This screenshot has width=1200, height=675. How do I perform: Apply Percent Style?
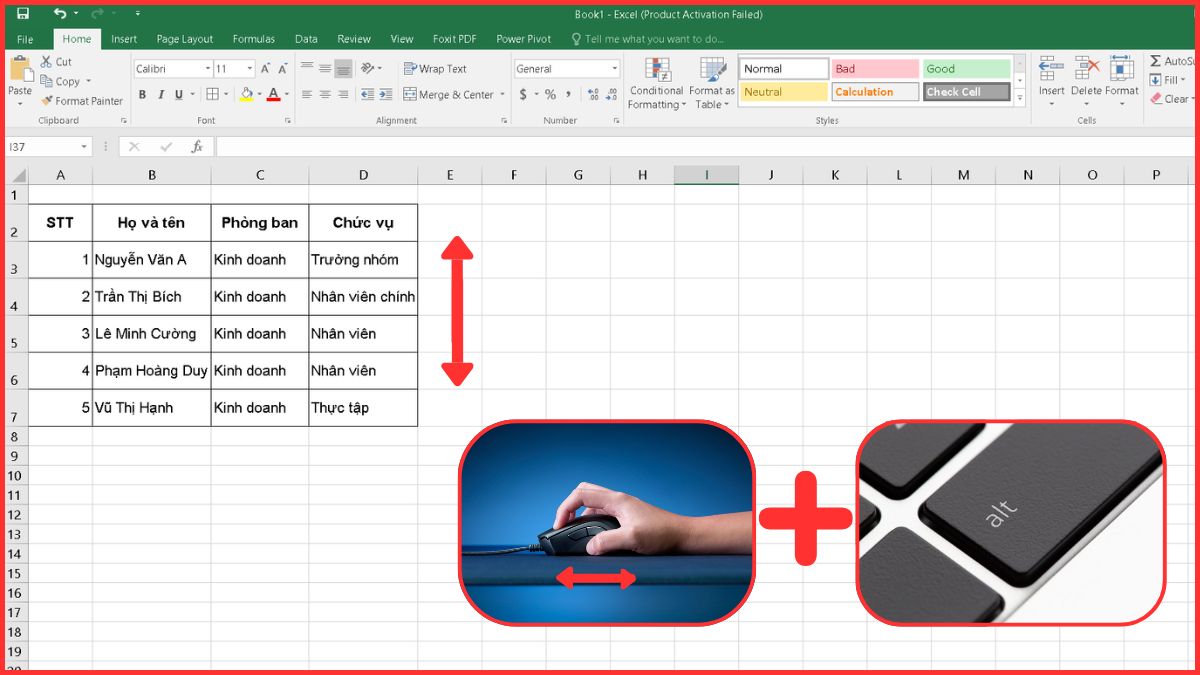(550, 95)
